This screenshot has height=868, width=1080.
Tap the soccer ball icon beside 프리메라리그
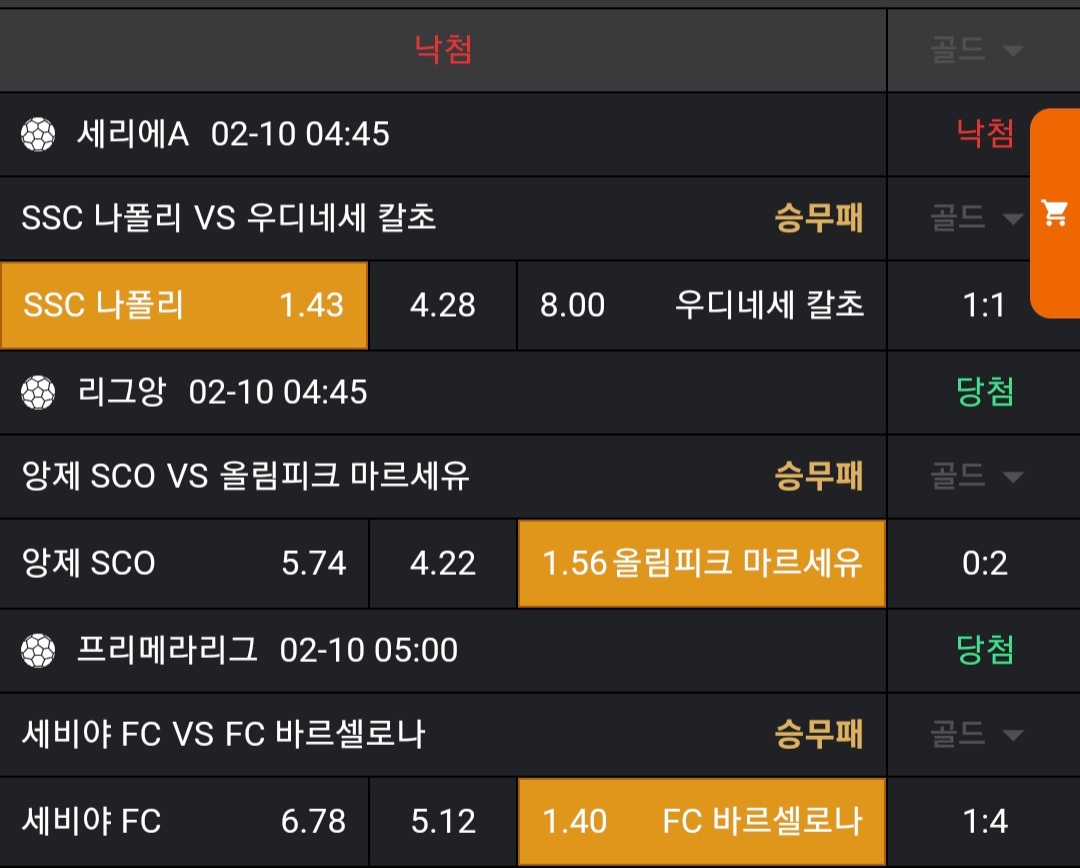(x=38, y=650)
